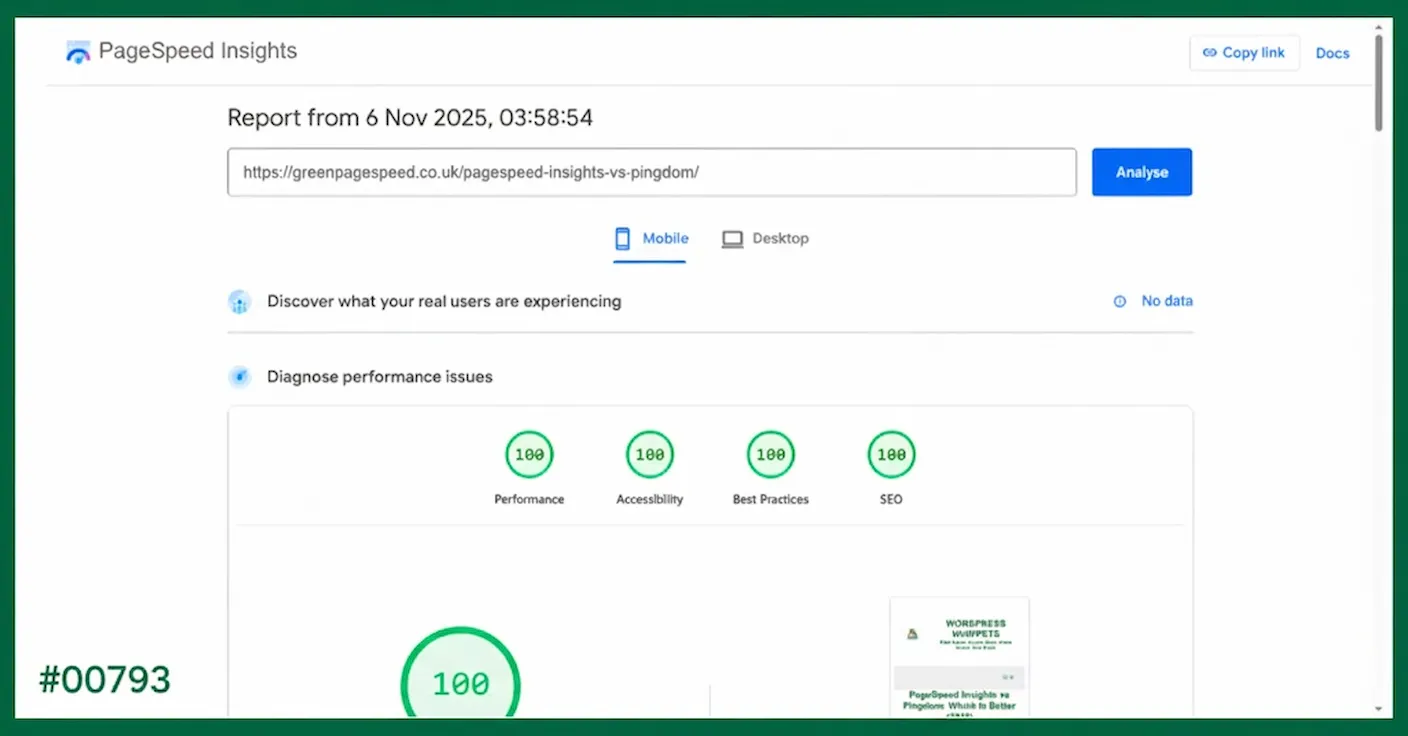Click the URL input field

(651, 172)
